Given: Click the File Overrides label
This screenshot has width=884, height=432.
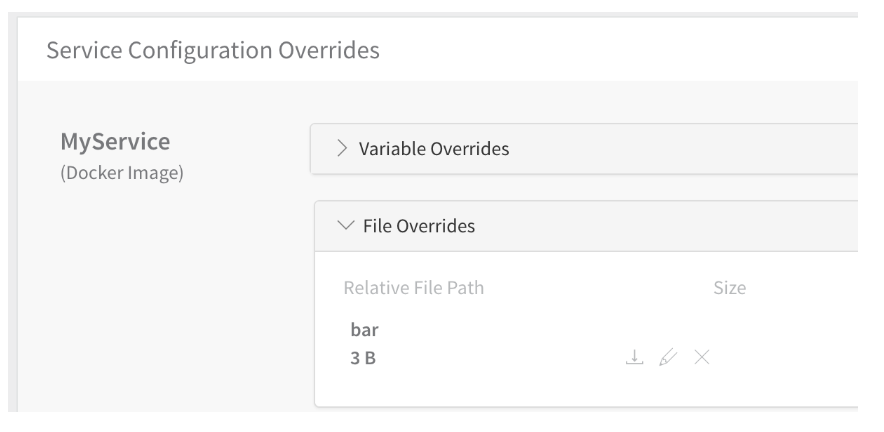Looking at the screenshot, I should [419, 226].
